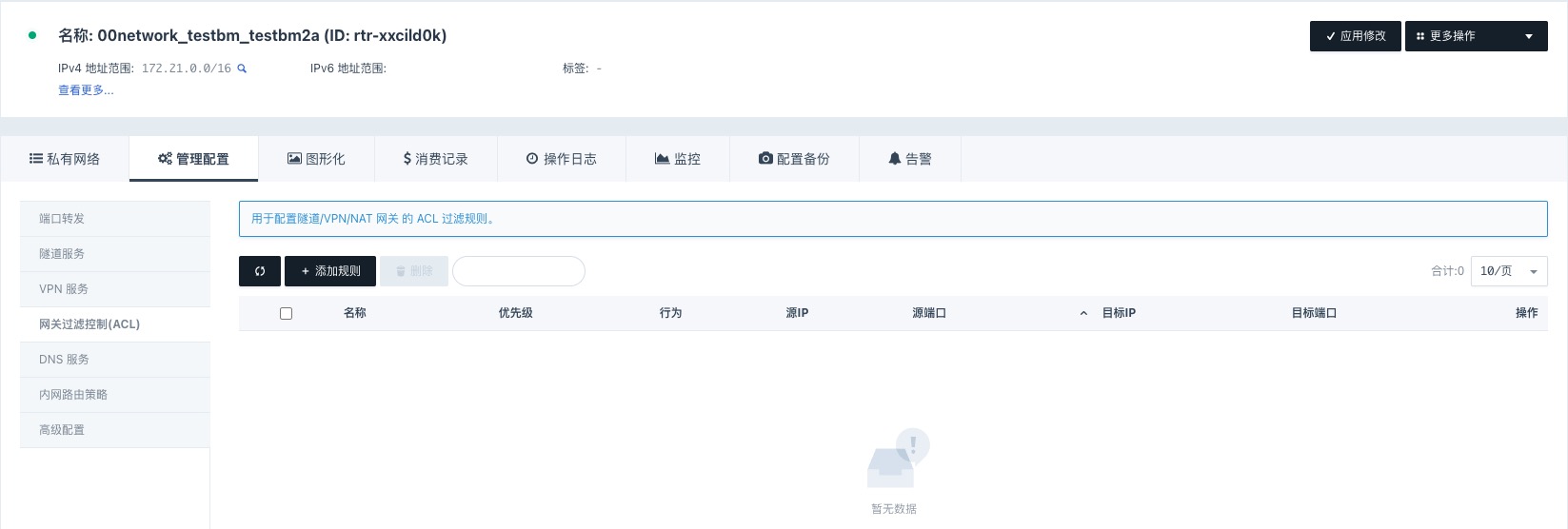The height and width of the screenshot is (529, 1568).
Task: Click the 名称 column header
Action: tap(355, 313)
